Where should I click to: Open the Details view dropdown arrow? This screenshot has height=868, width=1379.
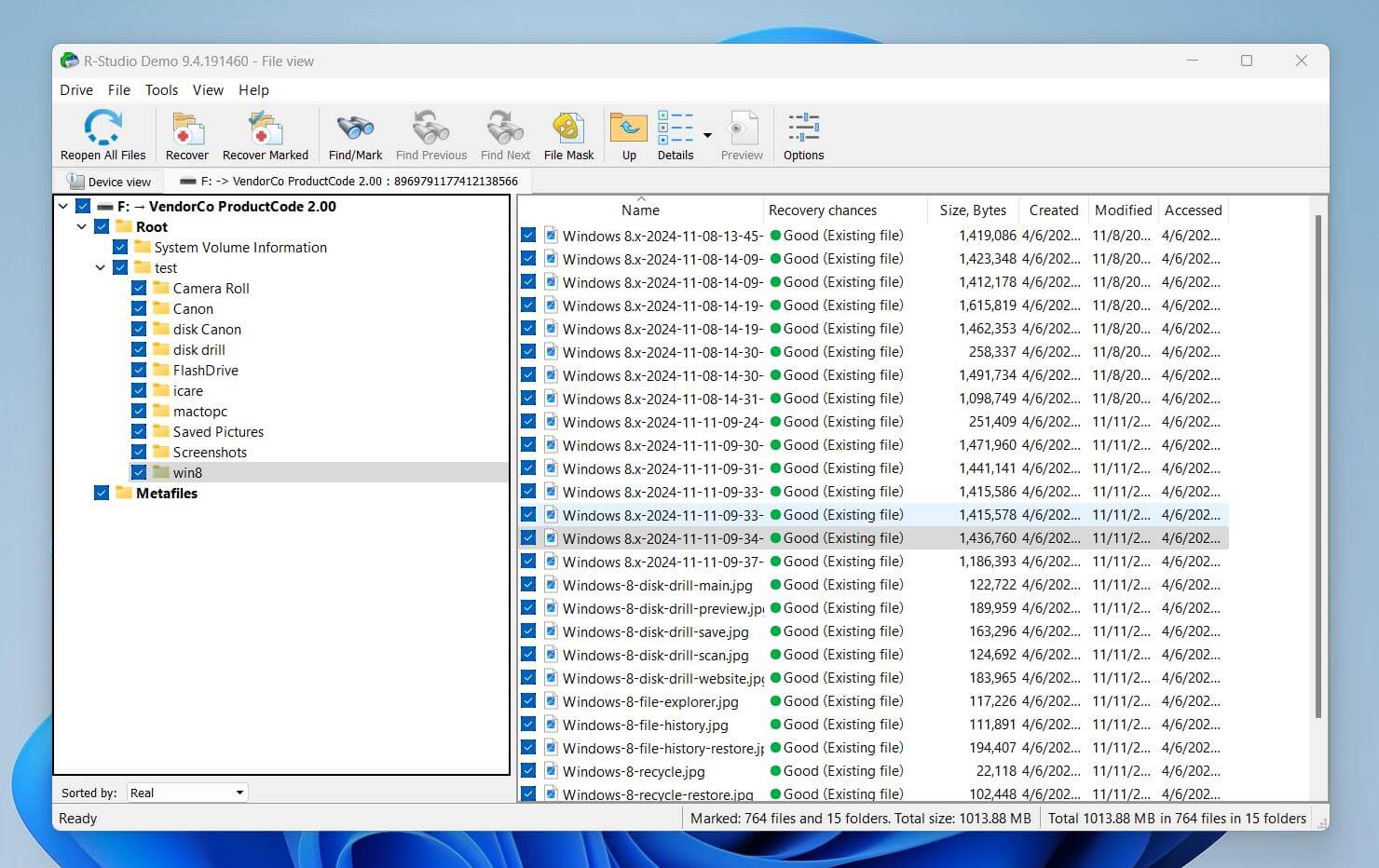(707, 136)
